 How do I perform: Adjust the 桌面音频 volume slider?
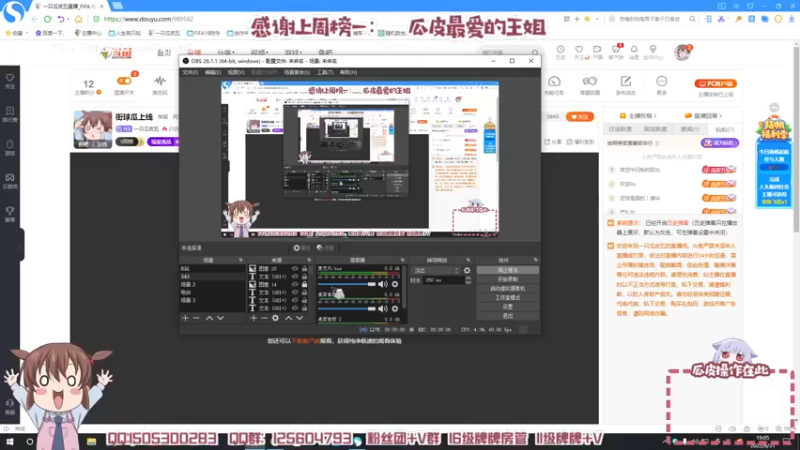click(347, 309)
